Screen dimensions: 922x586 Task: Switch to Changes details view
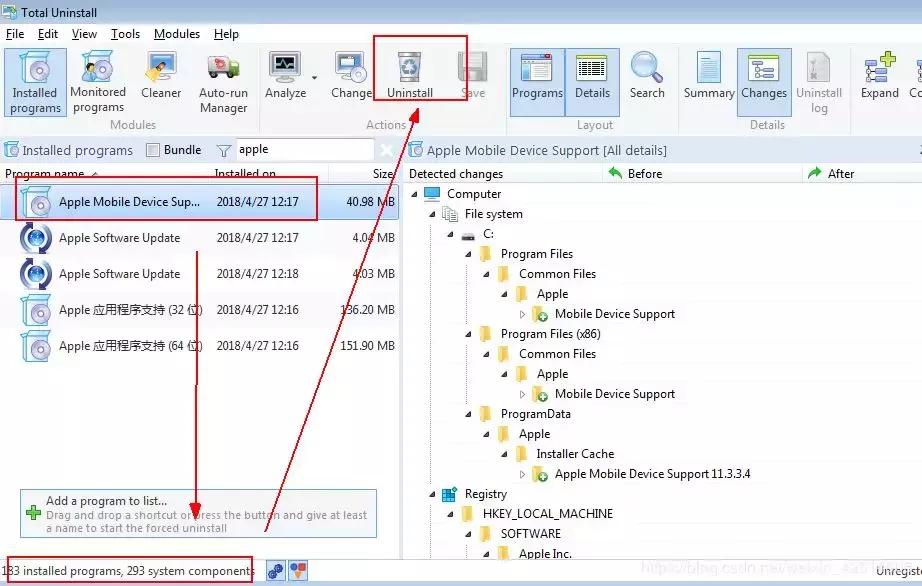pos(764,82)
